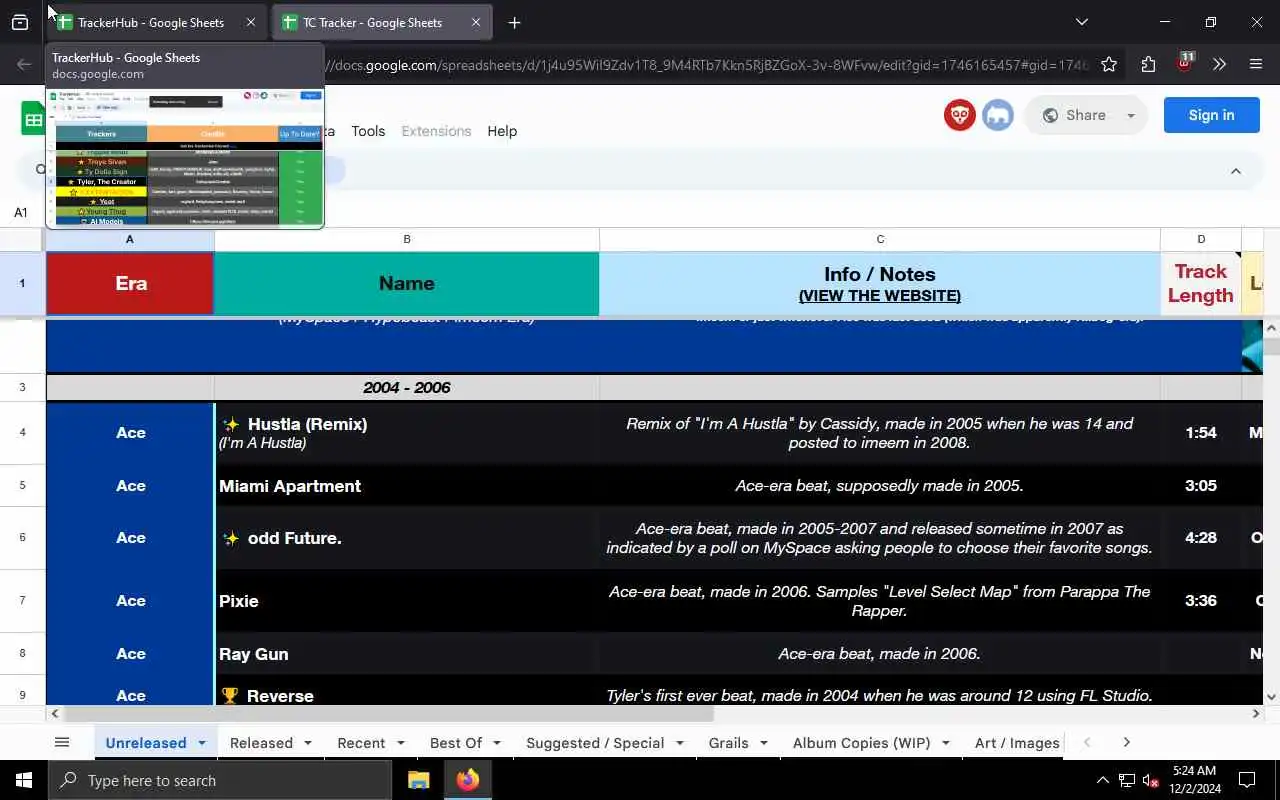Image resolution: width=1280 pixels, height=800 pixels.
Task: Select the red Era header cell
Action: click(x=130, y=283)
